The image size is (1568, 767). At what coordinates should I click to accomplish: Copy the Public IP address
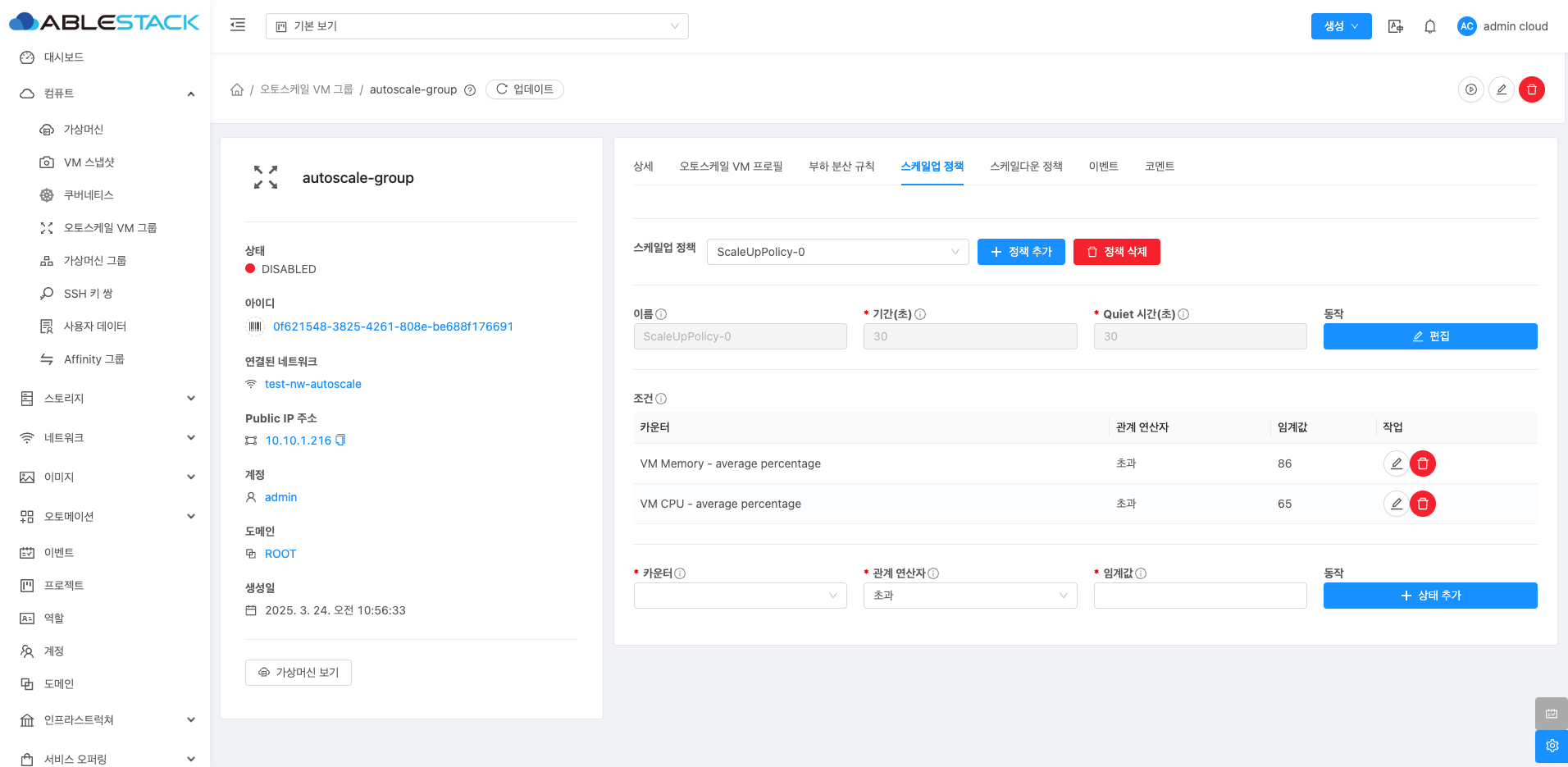coord(341,441)
